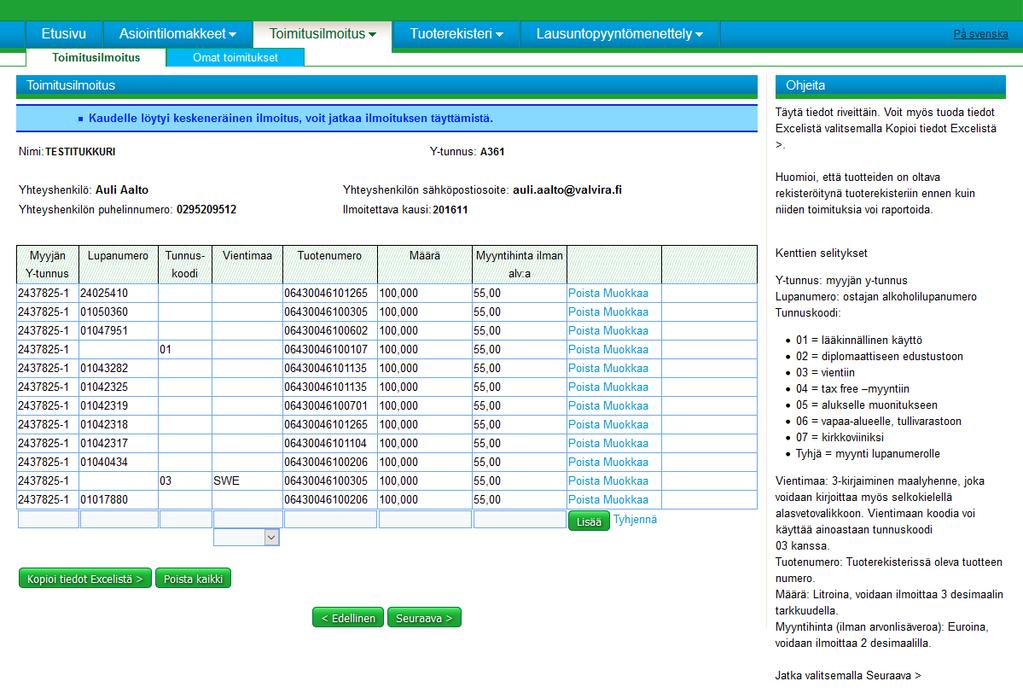Click Muokkaa on Lupanumero 01040434 row
The width and height of the screenshot is (1023, 693).
(626, 462)
